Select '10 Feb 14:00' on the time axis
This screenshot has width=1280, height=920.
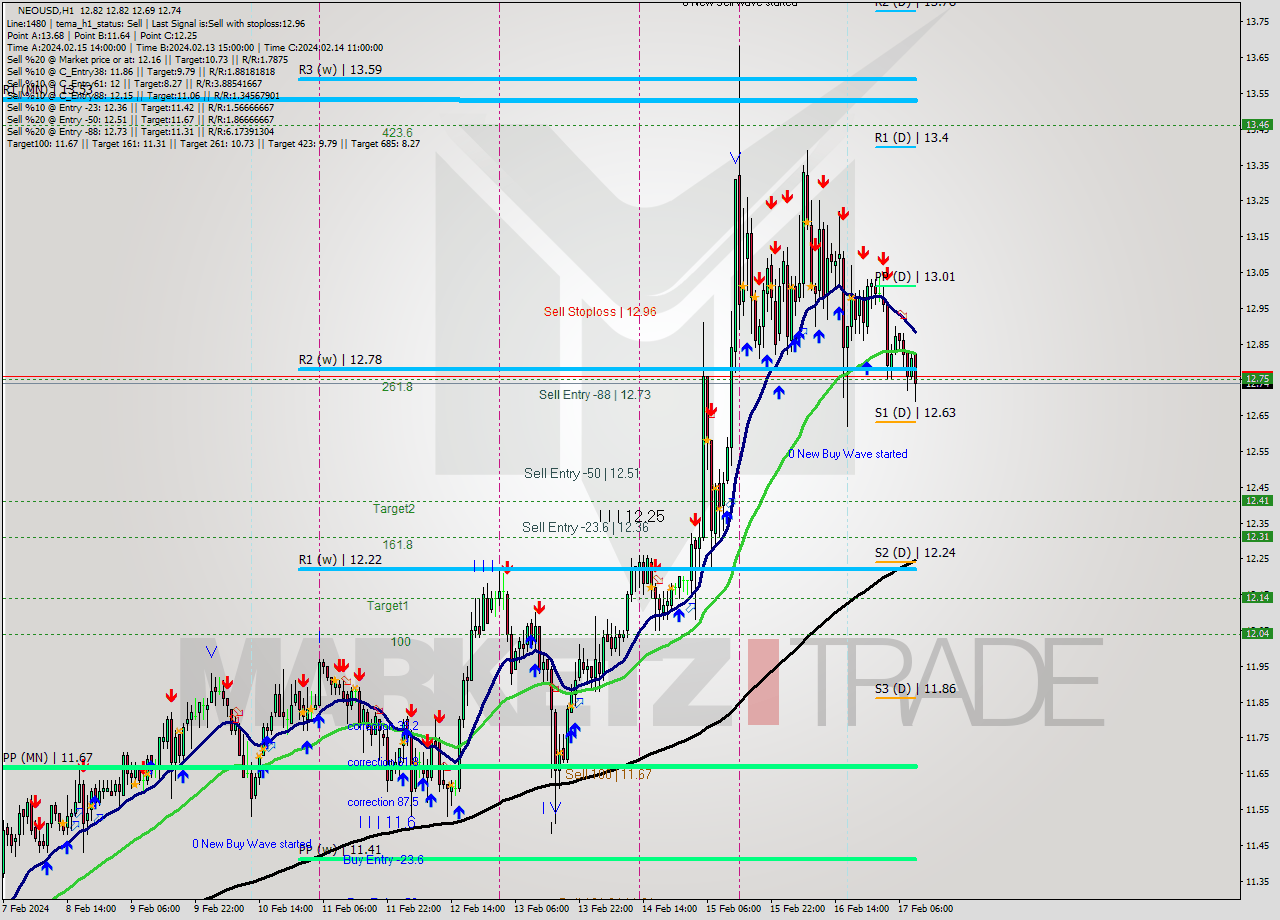(285, 909)
